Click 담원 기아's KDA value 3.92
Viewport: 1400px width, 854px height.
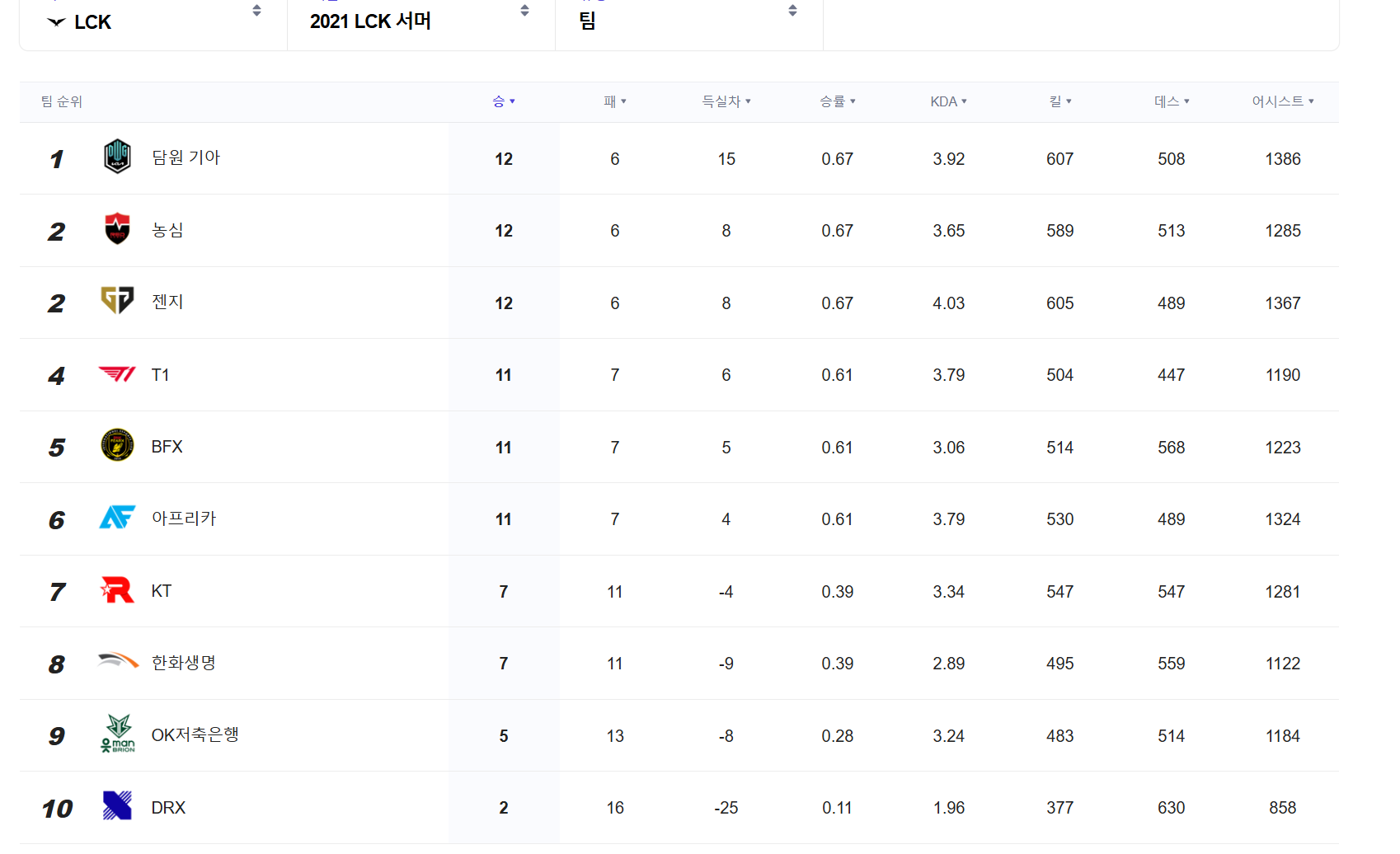pyautogui.click(x=949, y=159)
